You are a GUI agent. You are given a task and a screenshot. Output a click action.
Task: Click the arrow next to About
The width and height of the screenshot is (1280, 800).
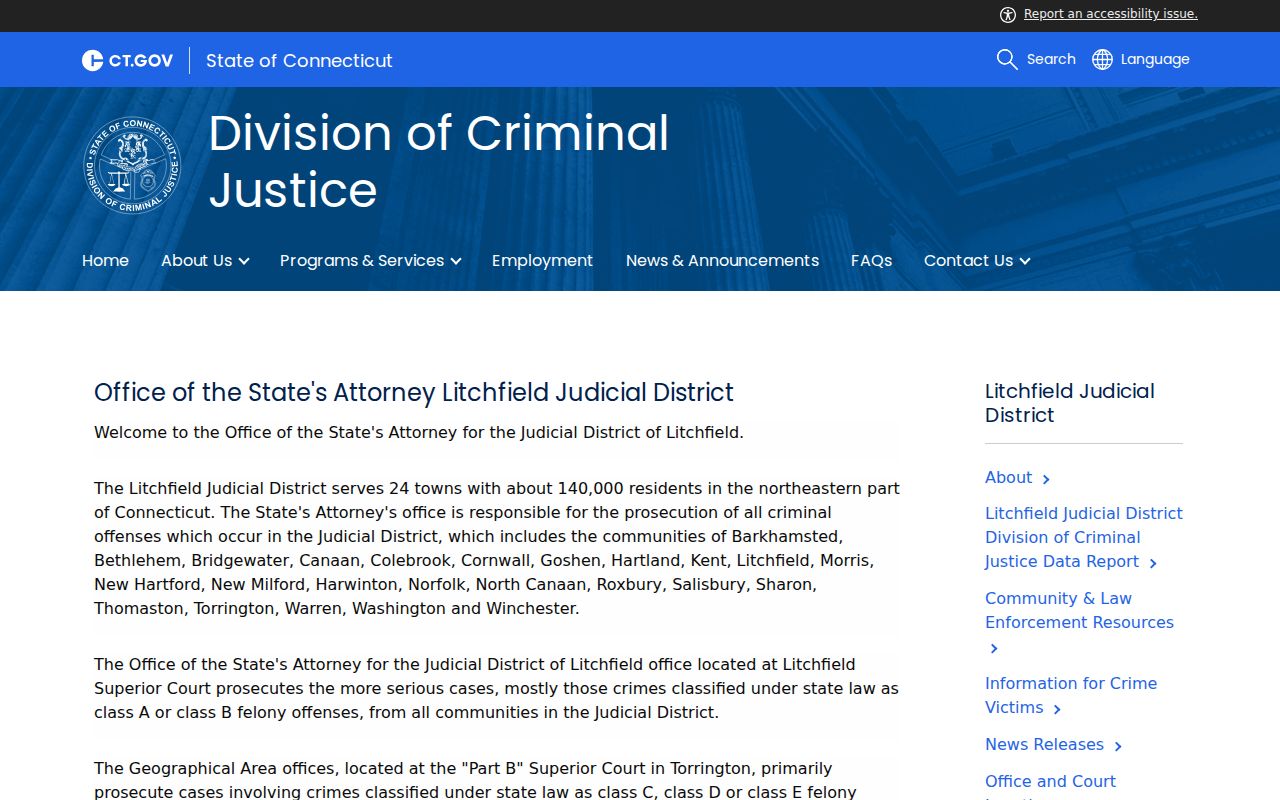pyautogui.click(x=1046, y=479)
